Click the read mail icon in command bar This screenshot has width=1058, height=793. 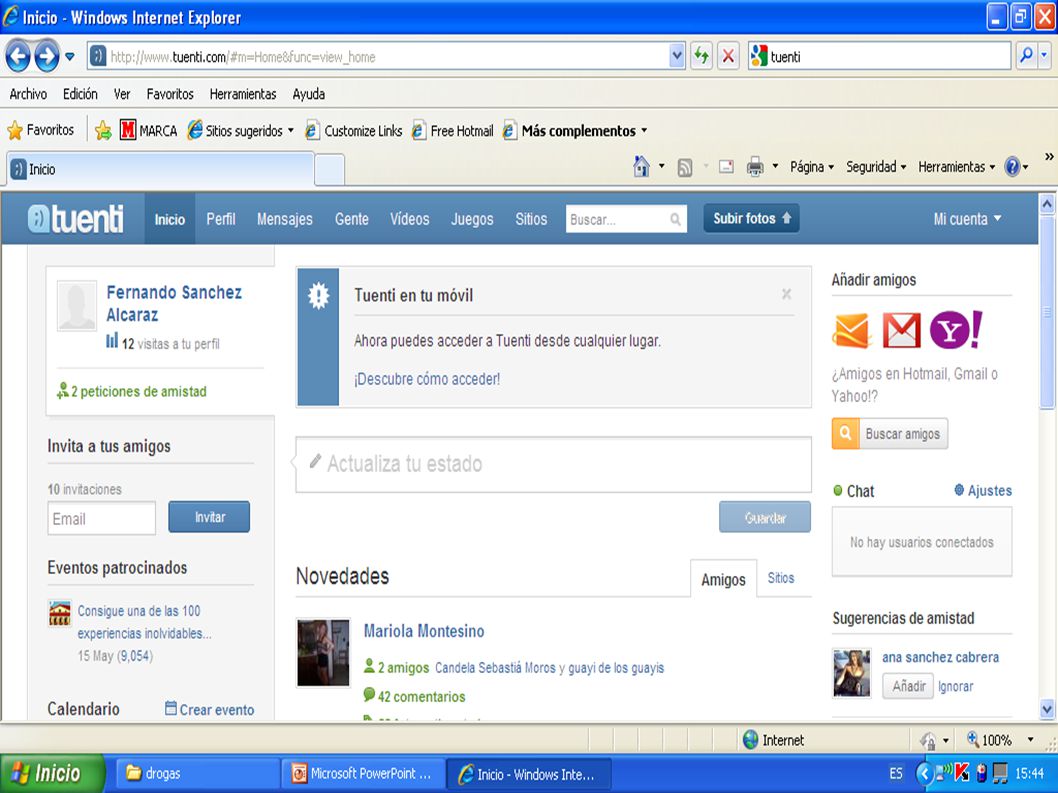pos(726,166)
